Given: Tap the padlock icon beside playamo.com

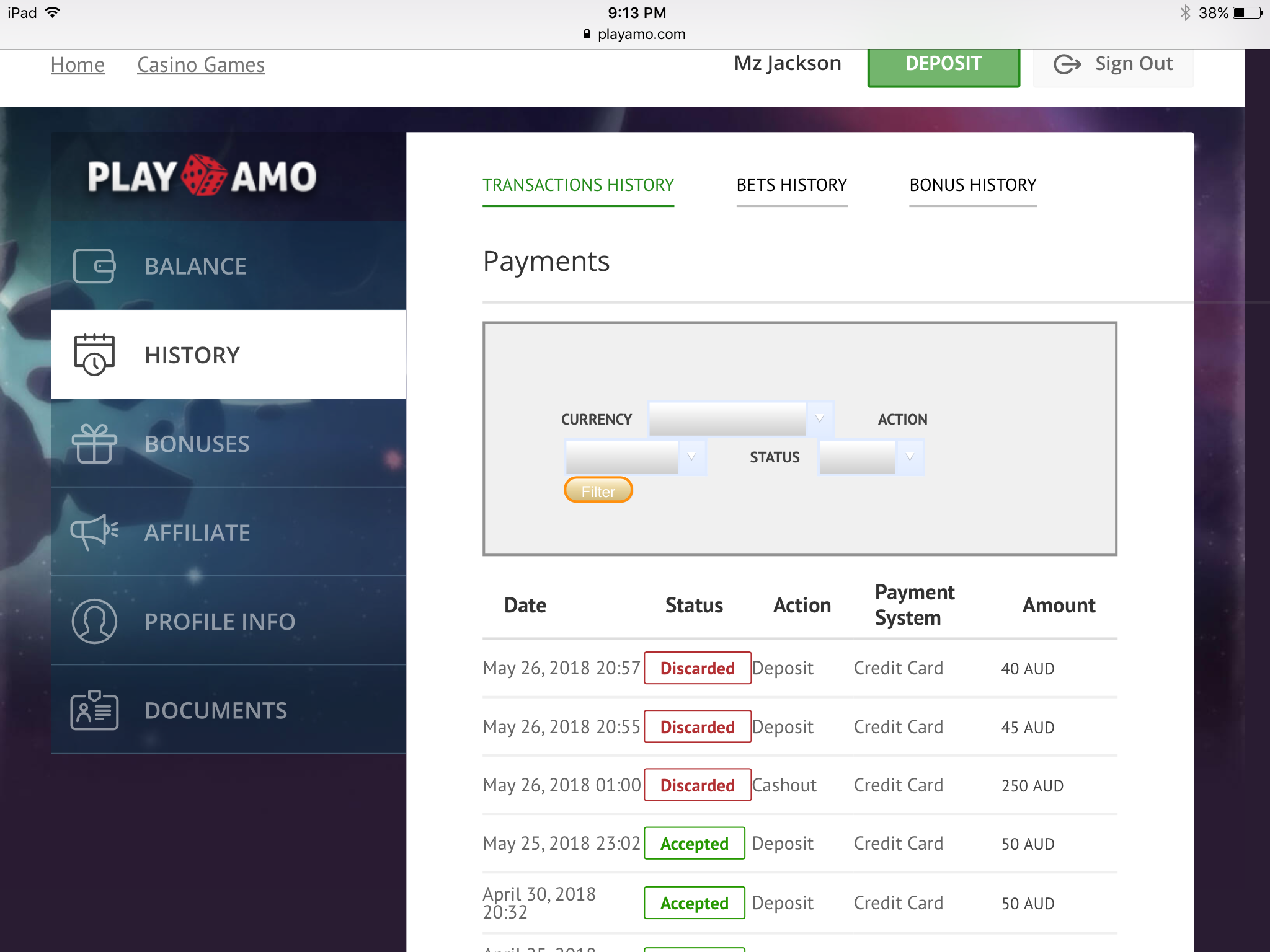Looking at the screenshot, I should coord(587,34).
